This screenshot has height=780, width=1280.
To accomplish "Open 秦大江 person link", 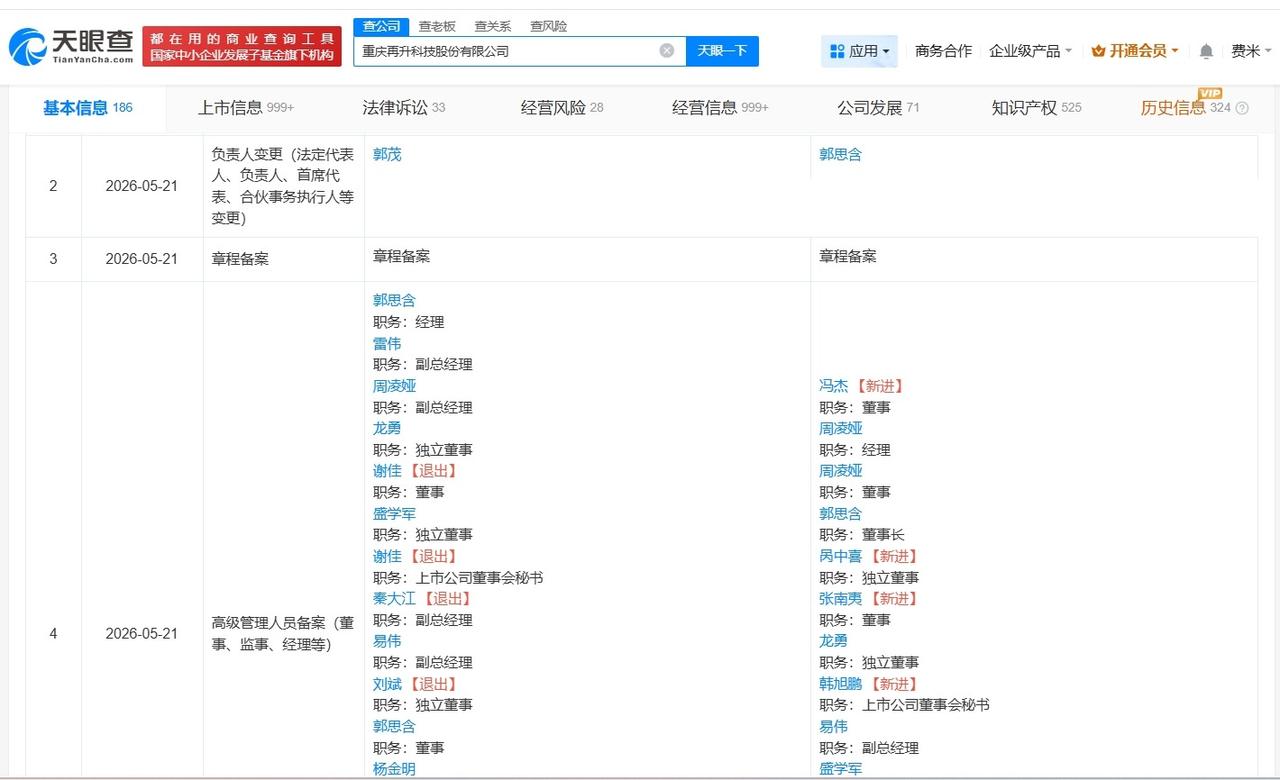I will coord(394,599).
